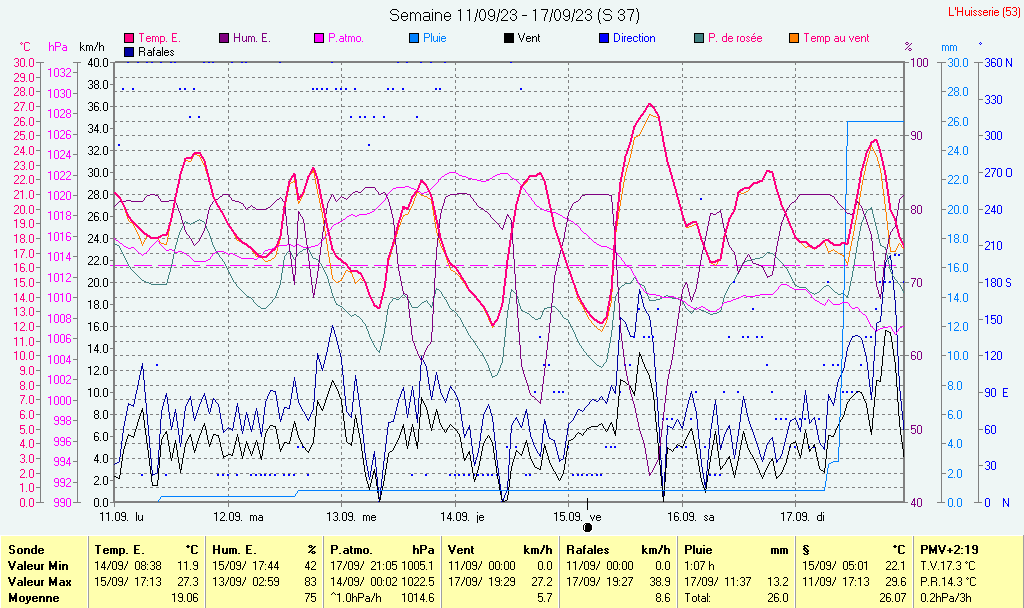
Task: Click the new moon marker below 15.09.
Action: click(587, 528)
